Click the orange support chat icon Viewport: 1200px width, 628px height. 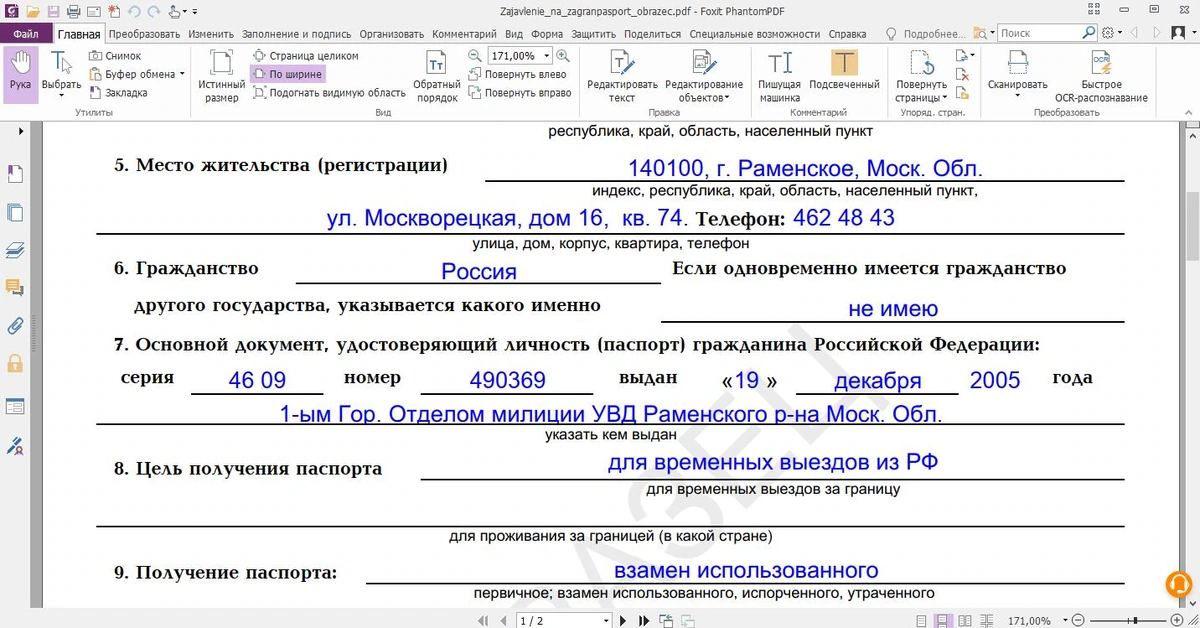1181,582
